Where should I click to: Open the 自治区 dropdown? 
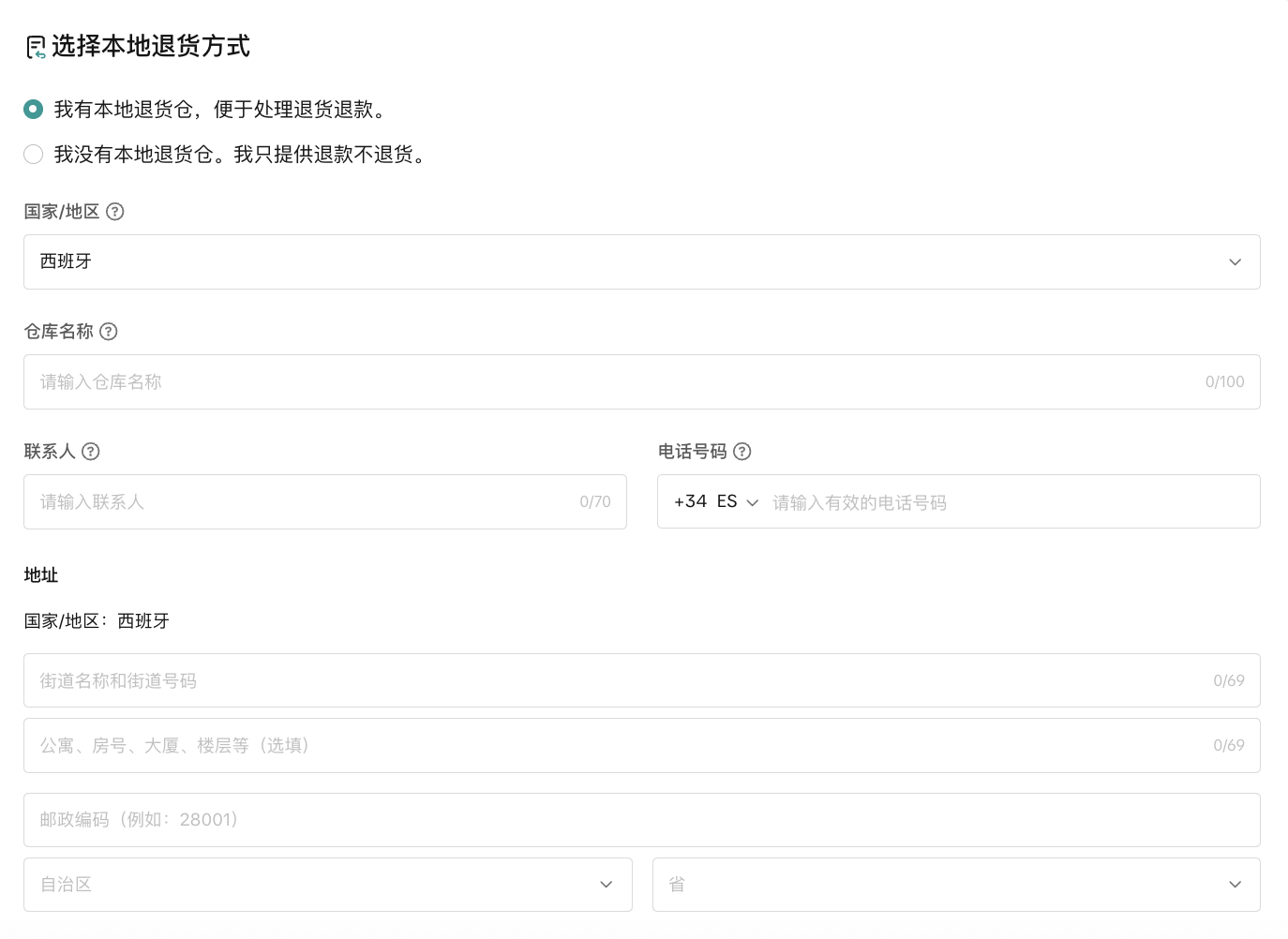327,885
